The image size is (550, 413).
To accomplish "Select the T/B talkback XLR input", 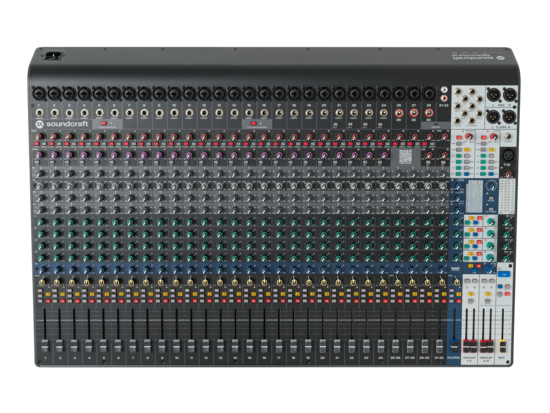I will tap(508, 154).
